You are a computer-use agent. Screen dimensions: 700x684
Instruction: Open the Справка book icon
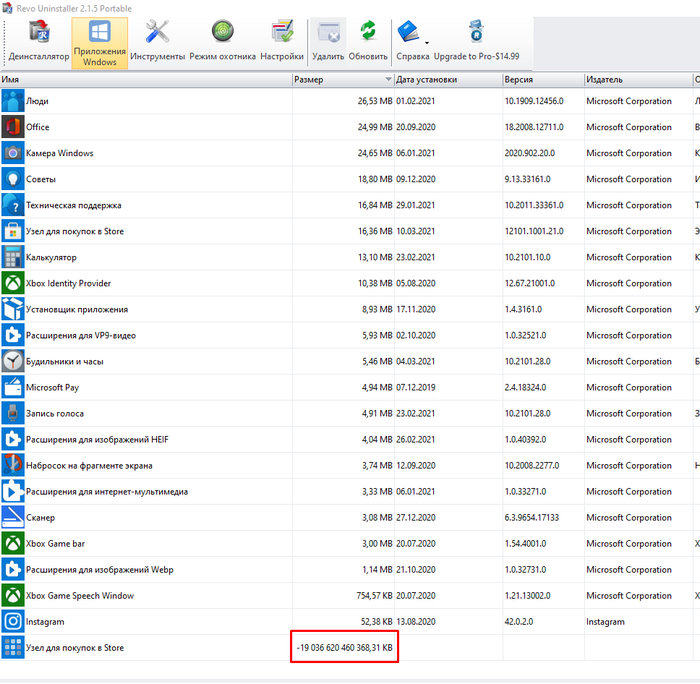(408, 32)
